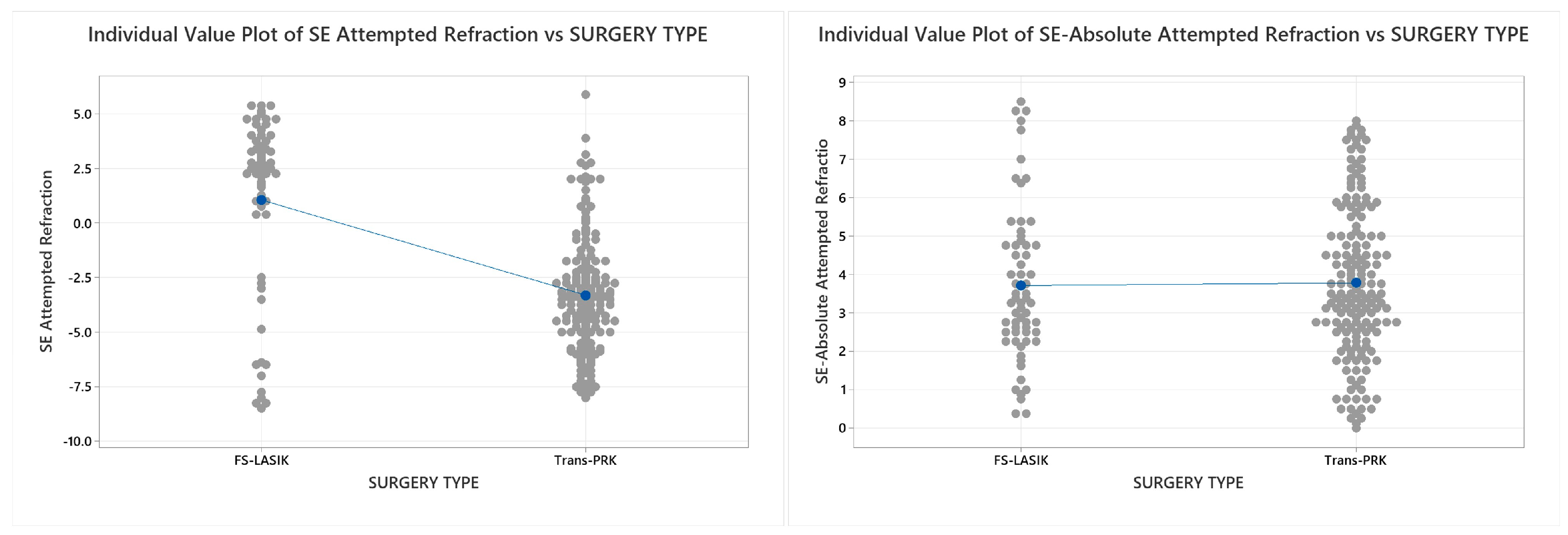Select the 'SE-Absolute Attempted Refractio' vertical axis title

point(822,261)
